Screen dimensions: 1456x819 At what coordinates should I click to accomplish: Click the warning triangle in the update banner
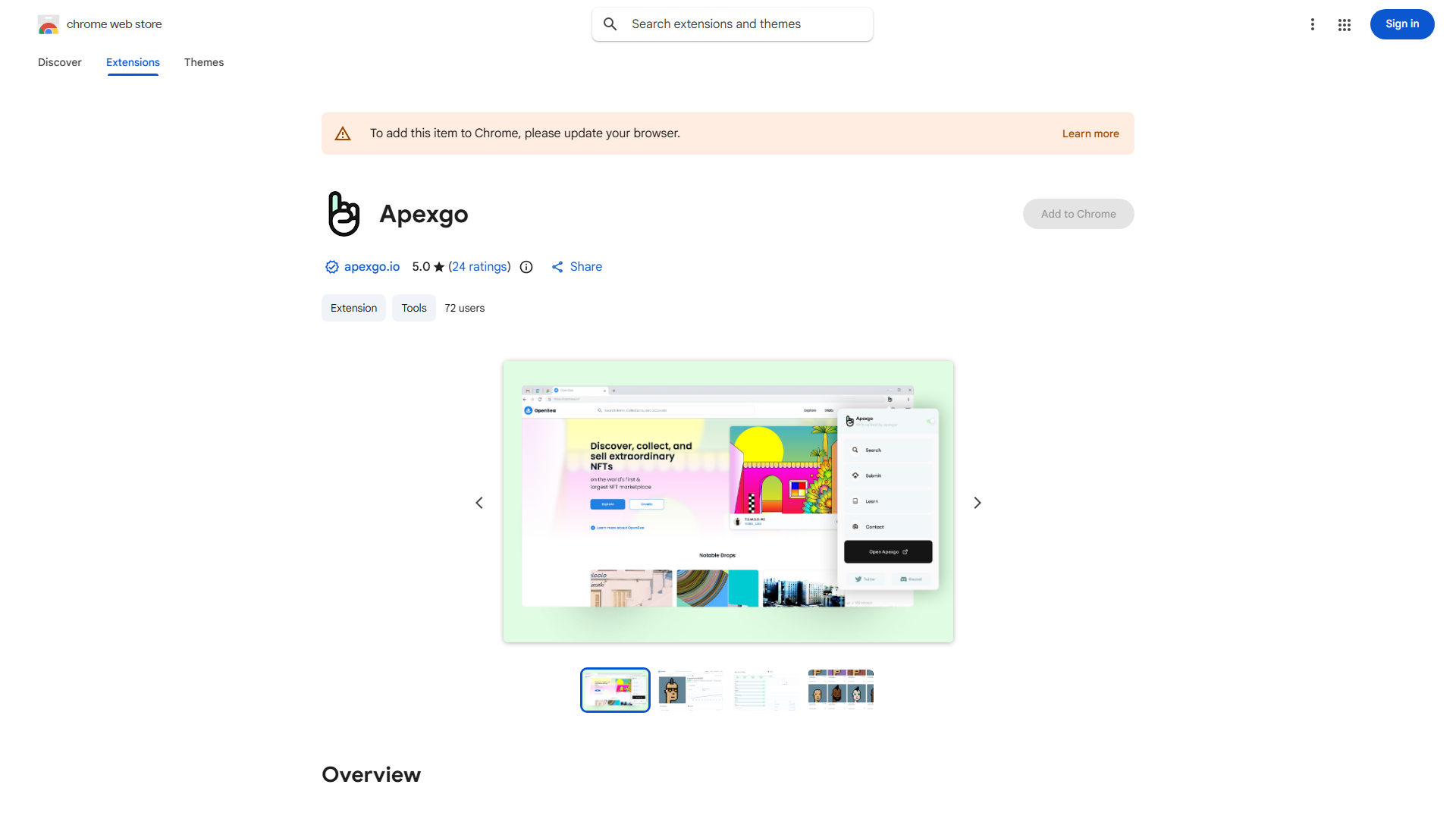coord(343,133)
